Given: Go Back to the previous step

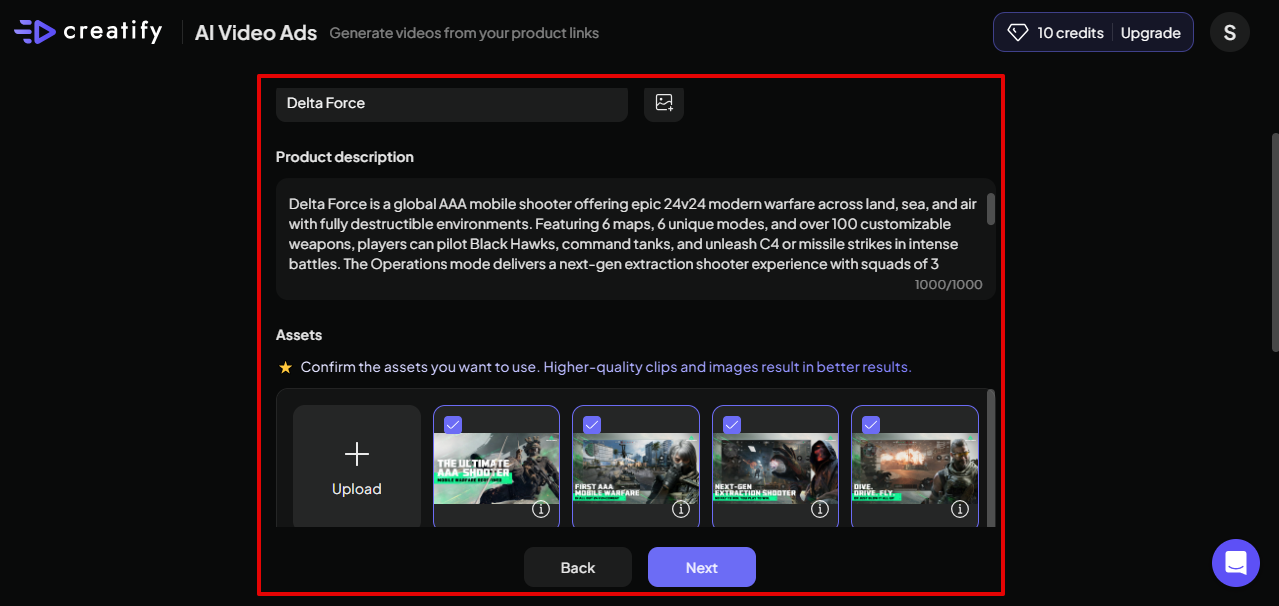Looking at the screenshot, I should point(578,567).
